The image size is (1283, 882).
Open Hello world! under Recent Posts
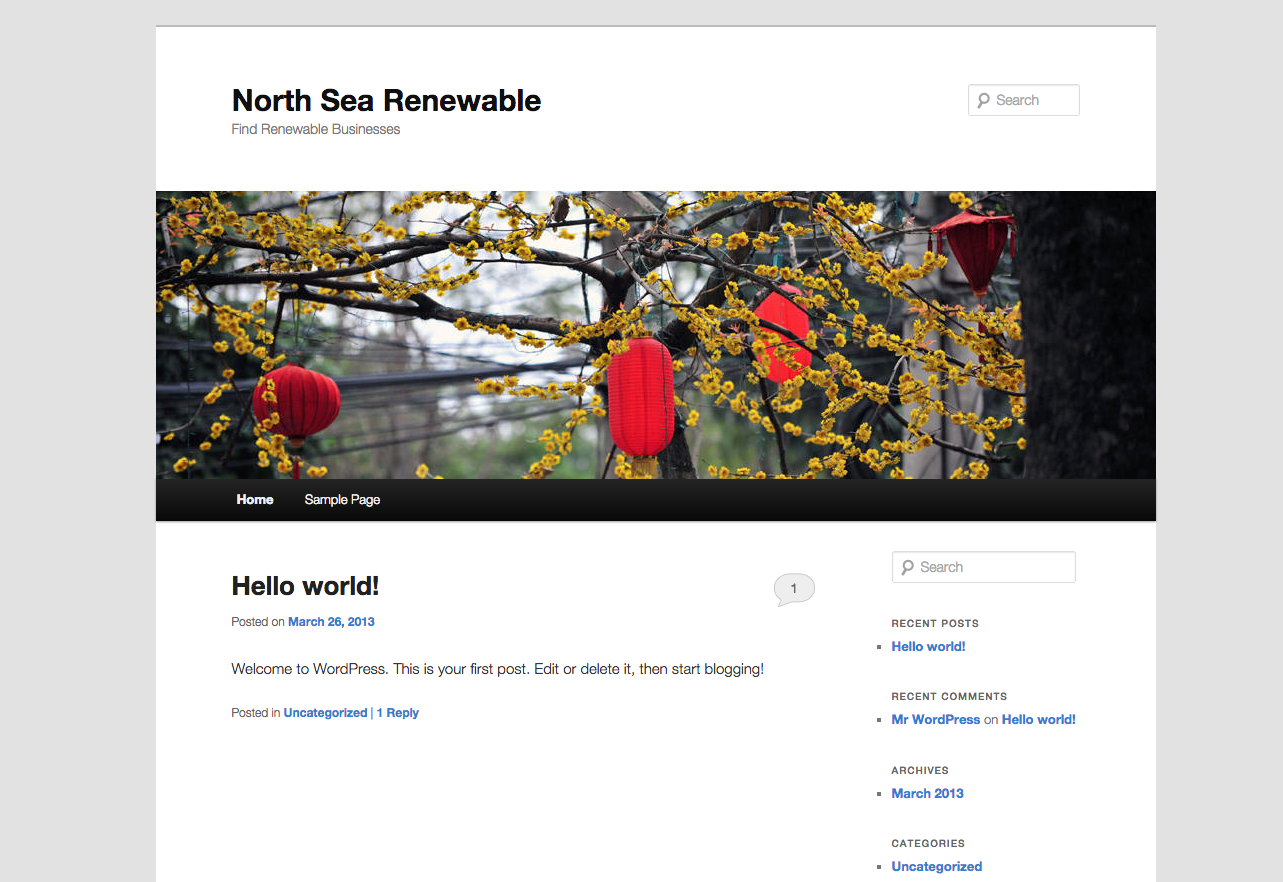point(928,646)
